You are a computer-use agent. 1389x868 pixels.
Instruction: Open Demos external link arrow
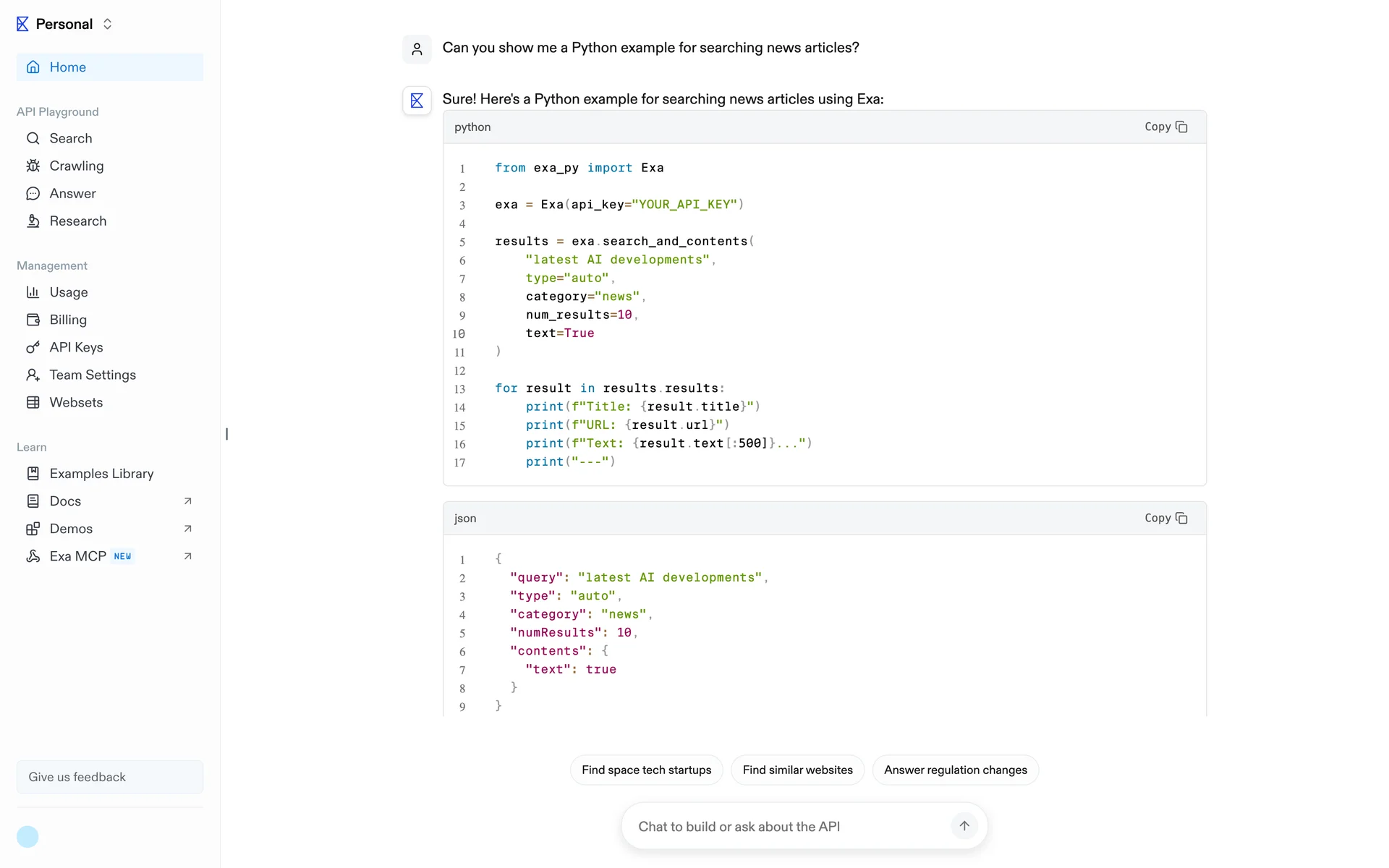pyautogui.click(x=187, y=529)
